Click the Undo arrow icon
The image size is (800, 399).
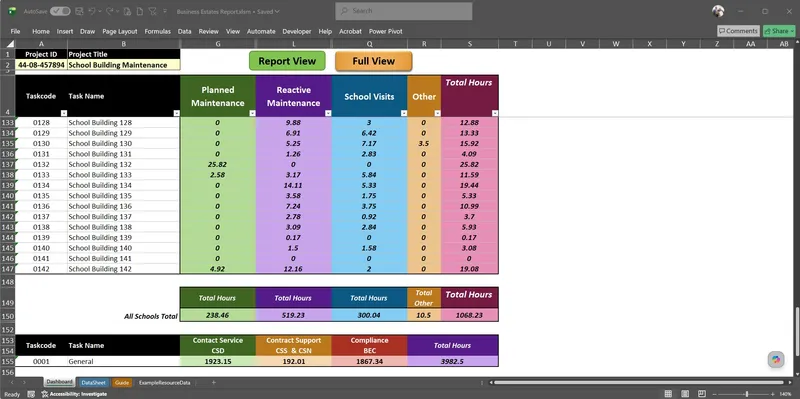[x=91, y=11]
